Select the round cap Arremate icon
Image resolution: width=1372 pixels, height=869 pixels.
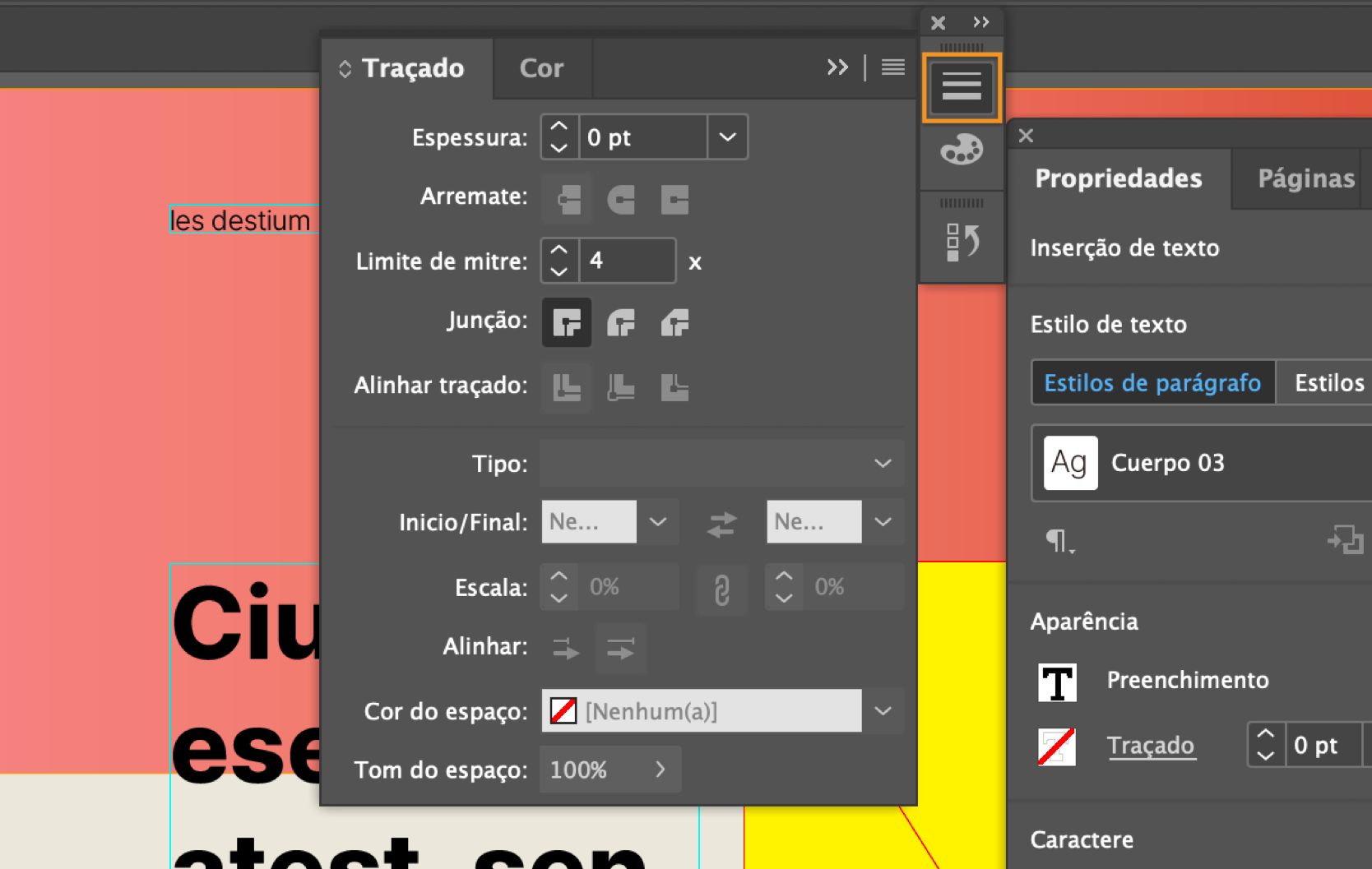(621, 199)
